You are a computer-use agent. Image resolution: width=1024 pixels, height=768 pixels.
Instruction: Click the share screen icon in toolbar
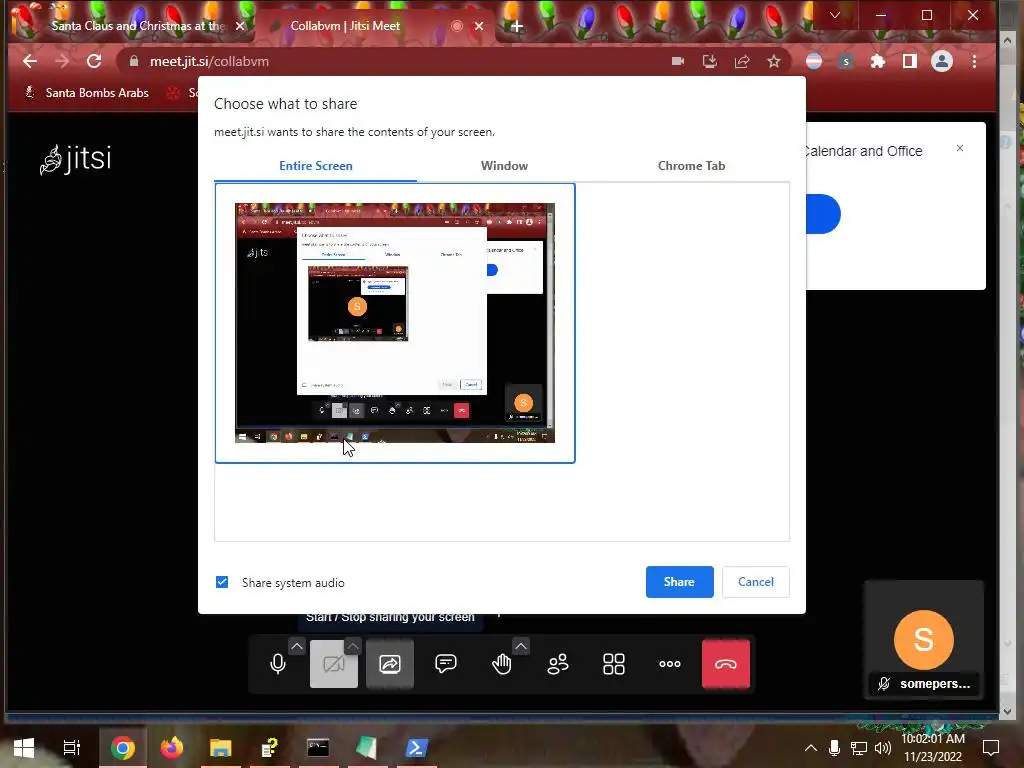click(390, 664)
